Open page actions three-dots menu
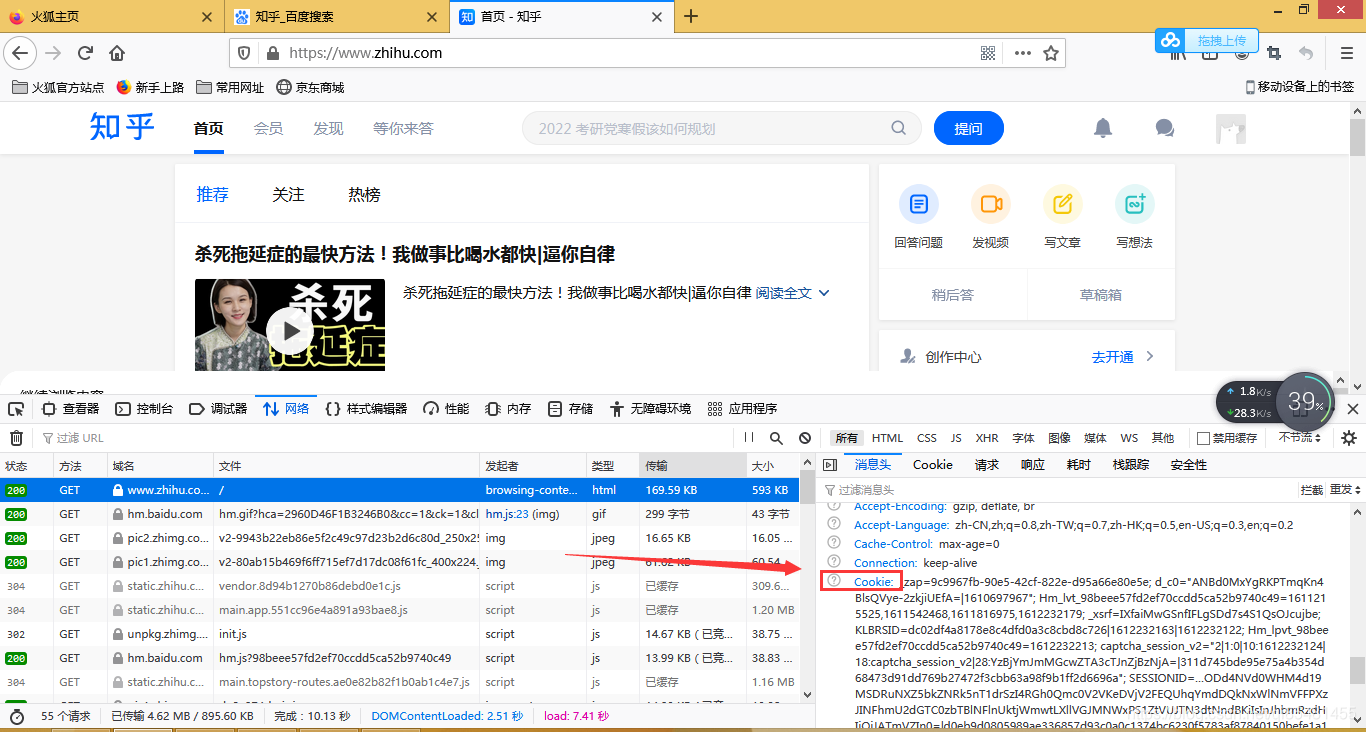 point(1022,53)
